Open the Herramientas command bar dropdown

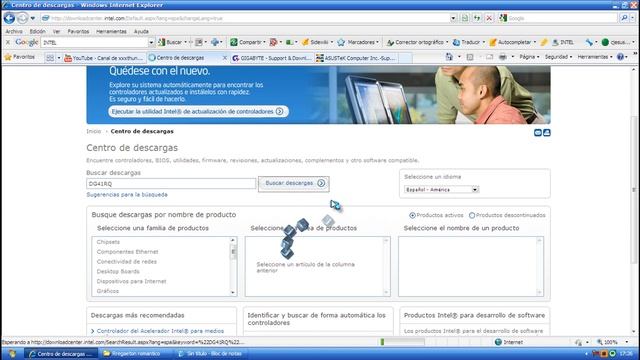(x=595, y=57)
